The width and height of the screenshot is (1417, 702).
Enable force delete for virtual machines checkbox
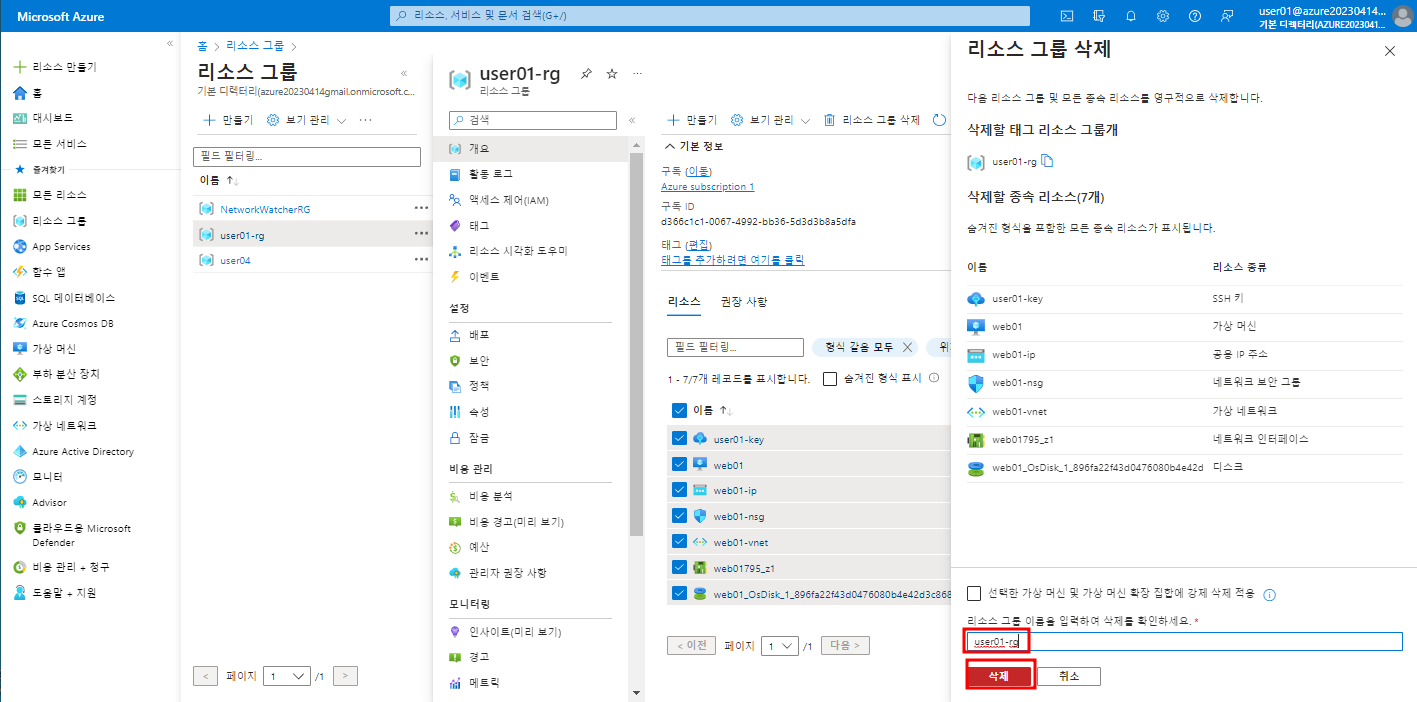975,593
